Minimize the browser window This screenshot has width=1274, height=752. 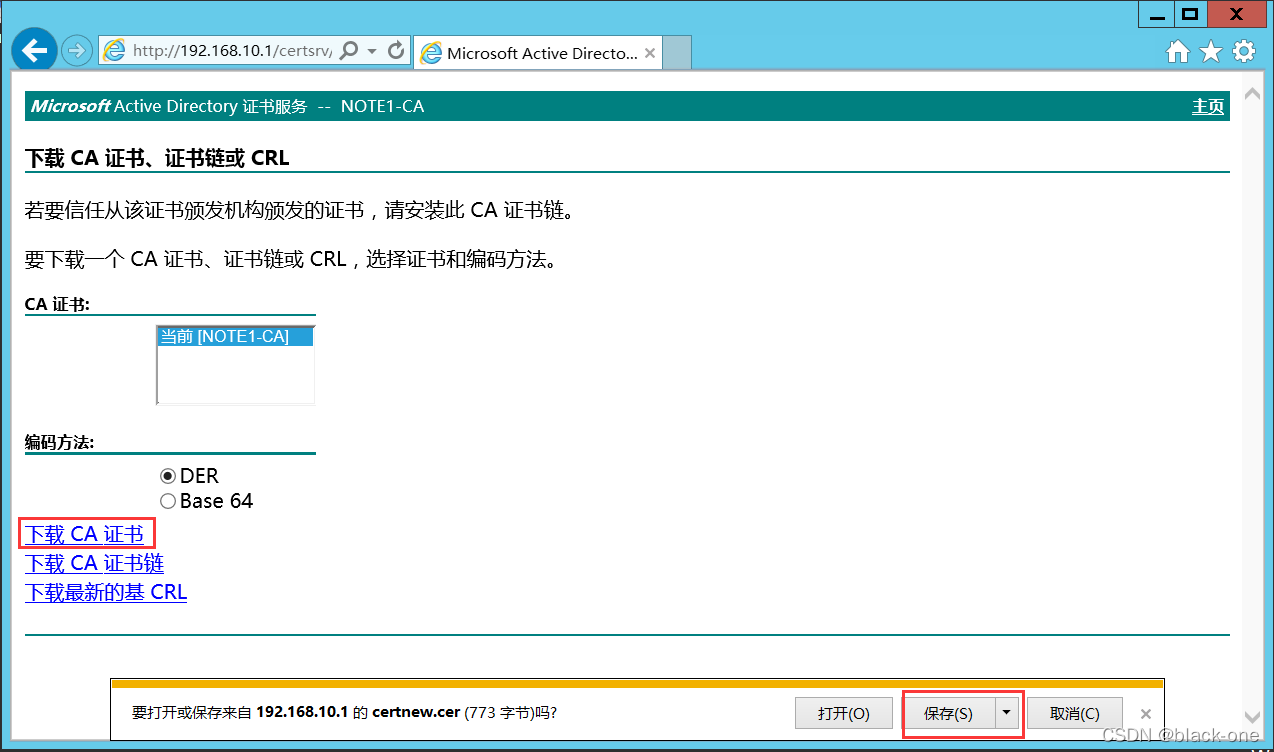(x=1155, y=14)
